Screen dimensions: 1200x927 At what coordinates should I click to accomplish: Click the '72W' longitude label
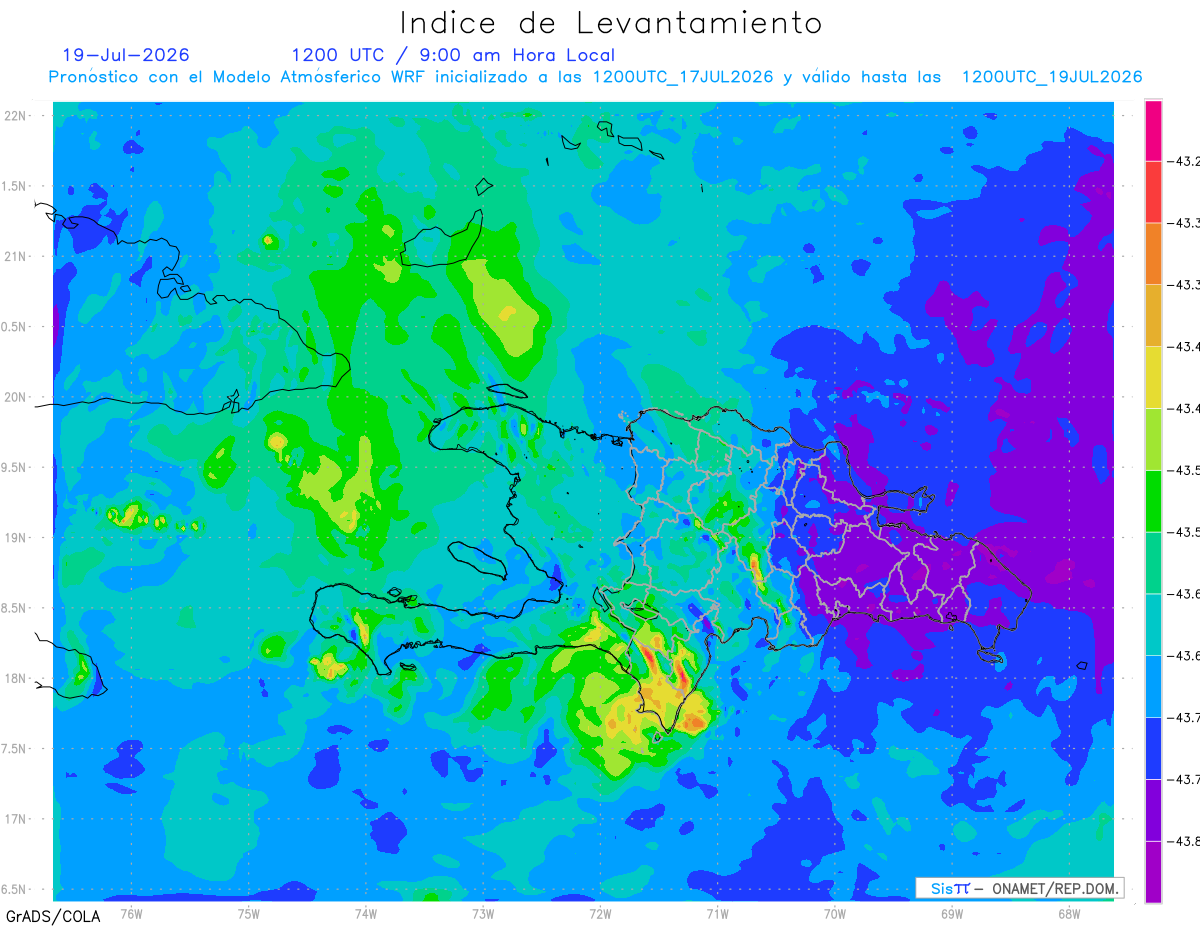[600, 913]
